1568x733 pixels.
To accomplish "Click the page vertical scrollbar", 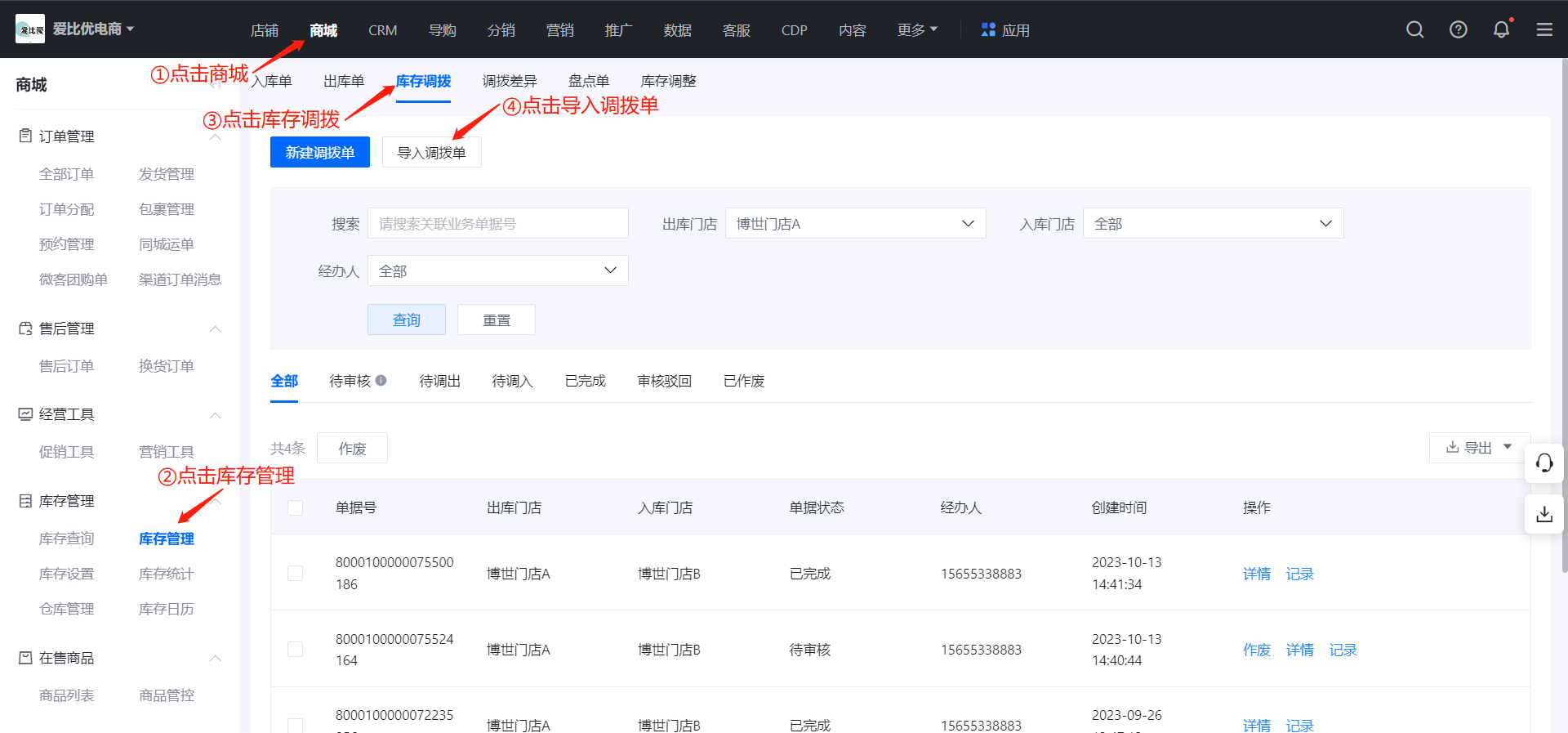I will click(x=1564, y=315).
